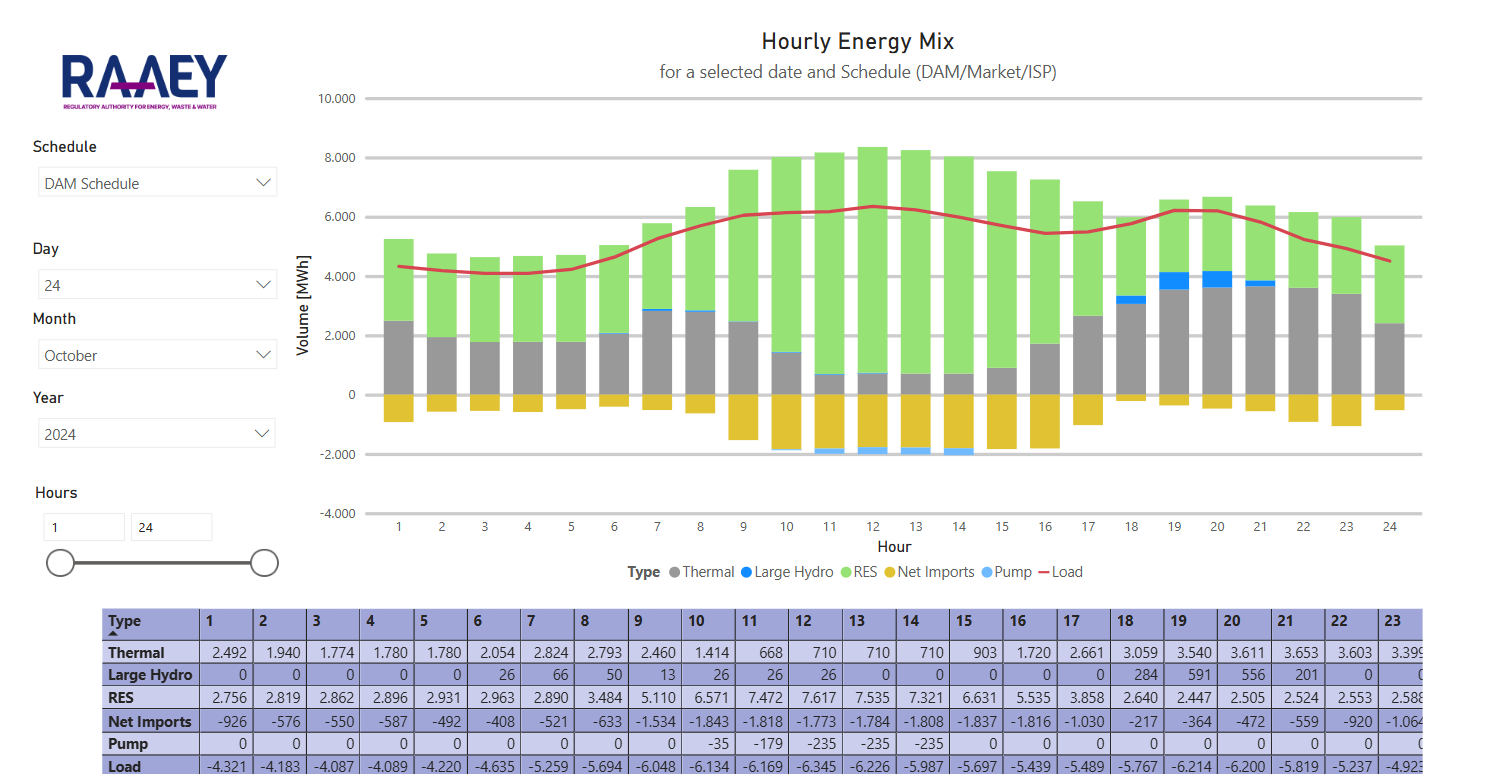1489x774 pixels.
Task: Click the Large Hydro legend entry
Action: point(787,572)
